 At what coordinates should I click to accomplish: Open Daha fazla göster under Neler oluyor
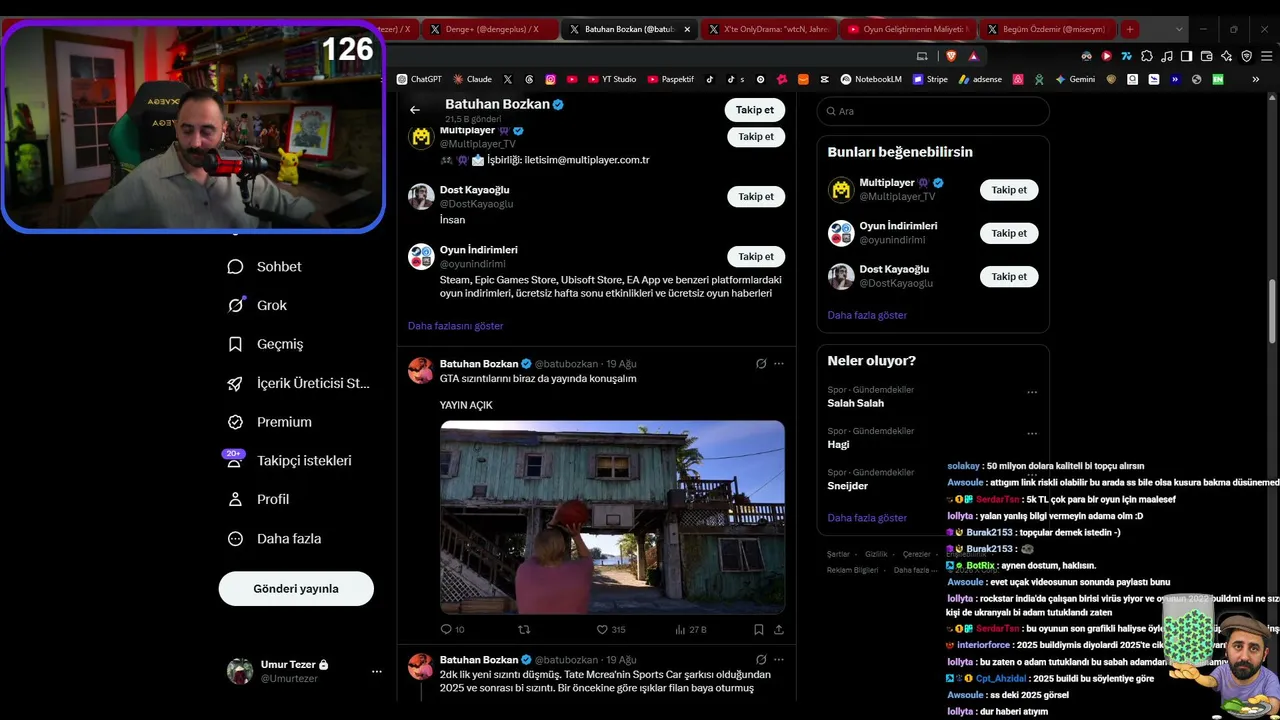point(867,518)
